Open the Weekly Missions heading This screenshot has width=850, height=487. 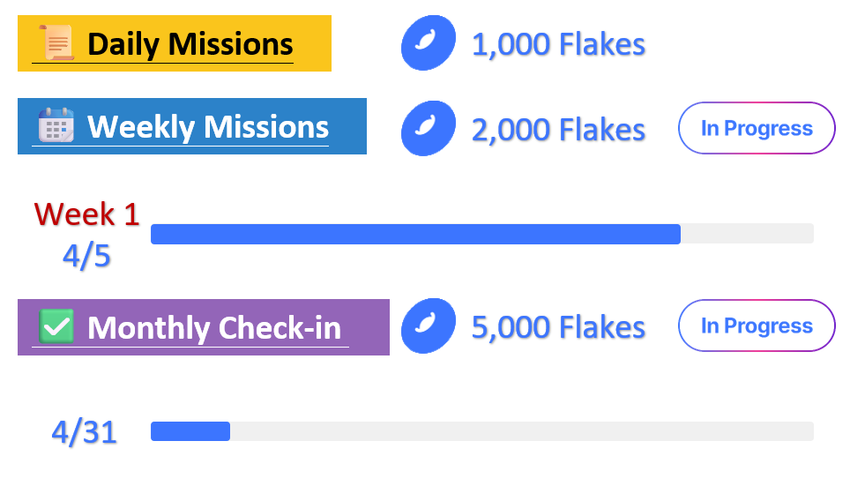tap(208, 127)
